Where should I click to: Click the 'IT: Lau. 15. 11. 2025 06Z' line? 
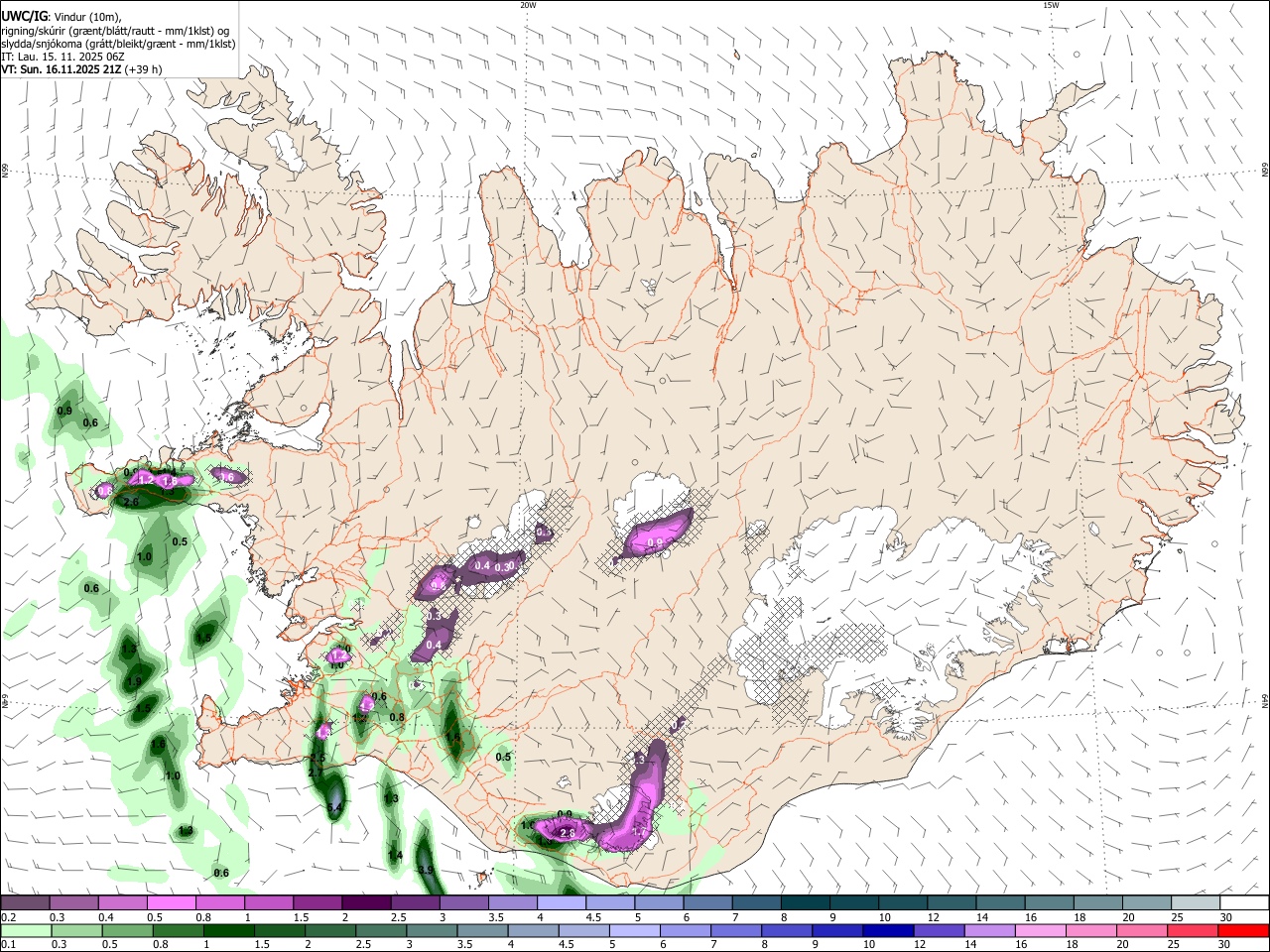(x=63, y=57)
